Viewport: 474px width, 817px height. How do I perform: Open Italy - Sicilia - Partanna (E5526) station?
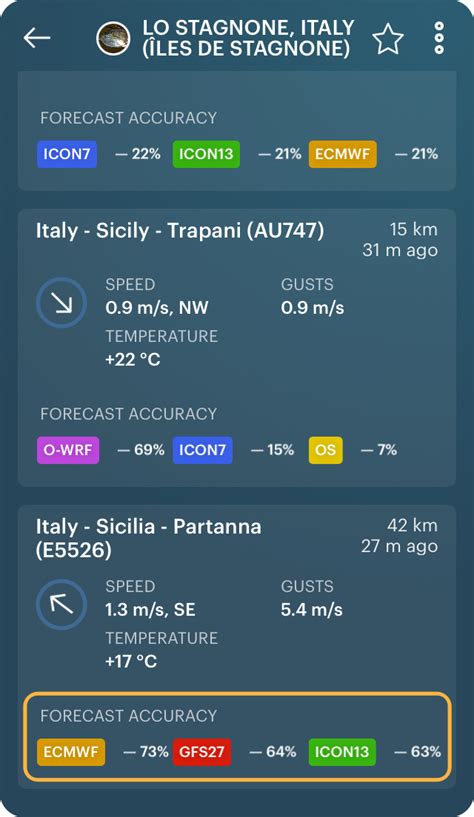pyautogui.click(x=148, y=538)
